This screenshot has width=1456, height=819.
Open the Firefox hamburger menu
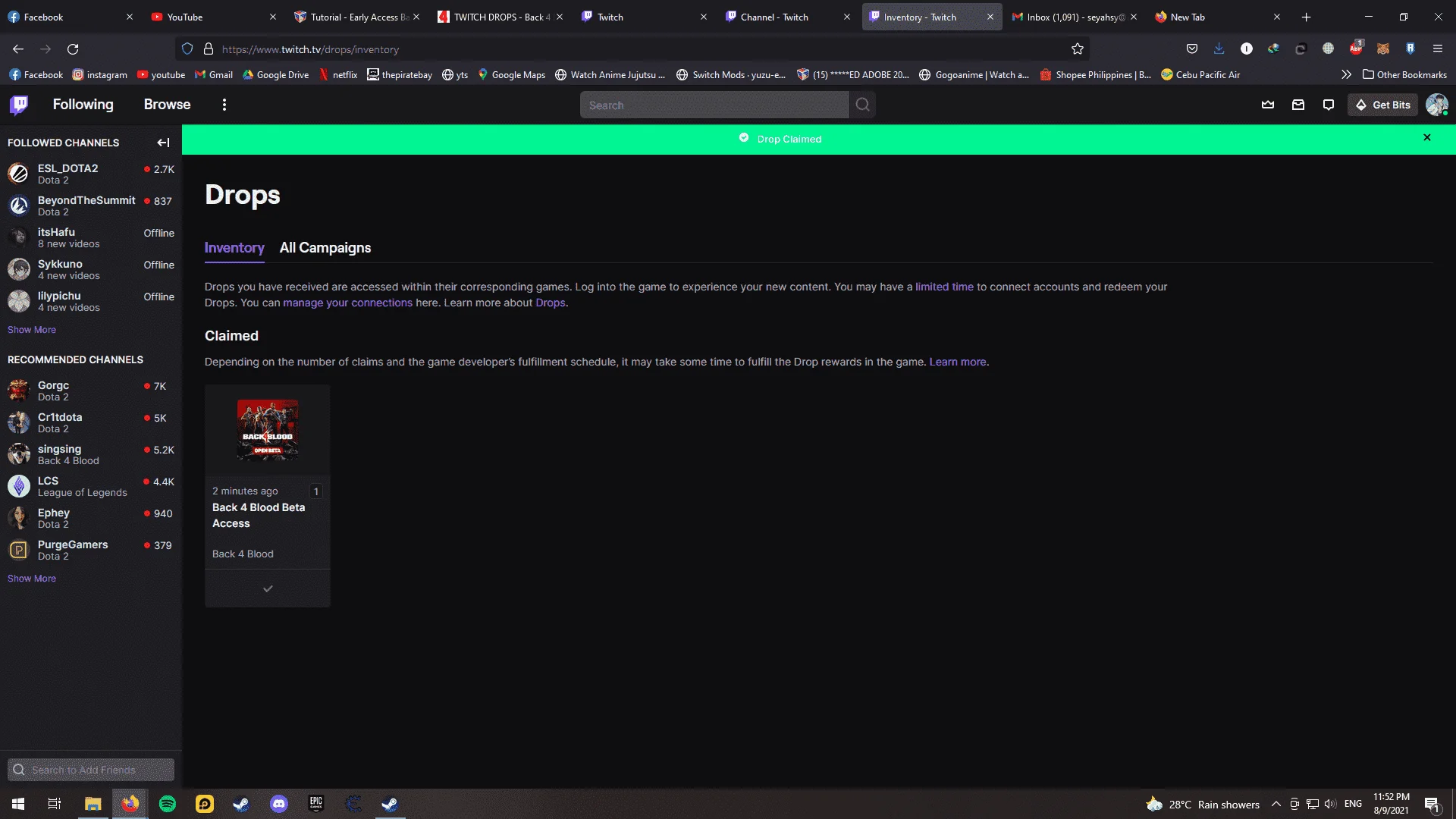(x=1437, y=49)
